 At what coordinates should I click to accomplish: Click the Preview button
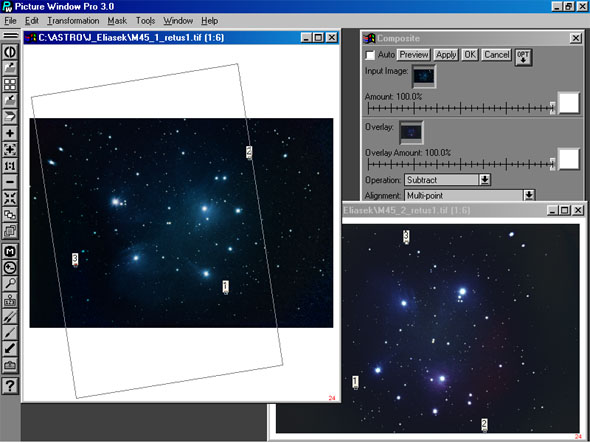(414, 55)
